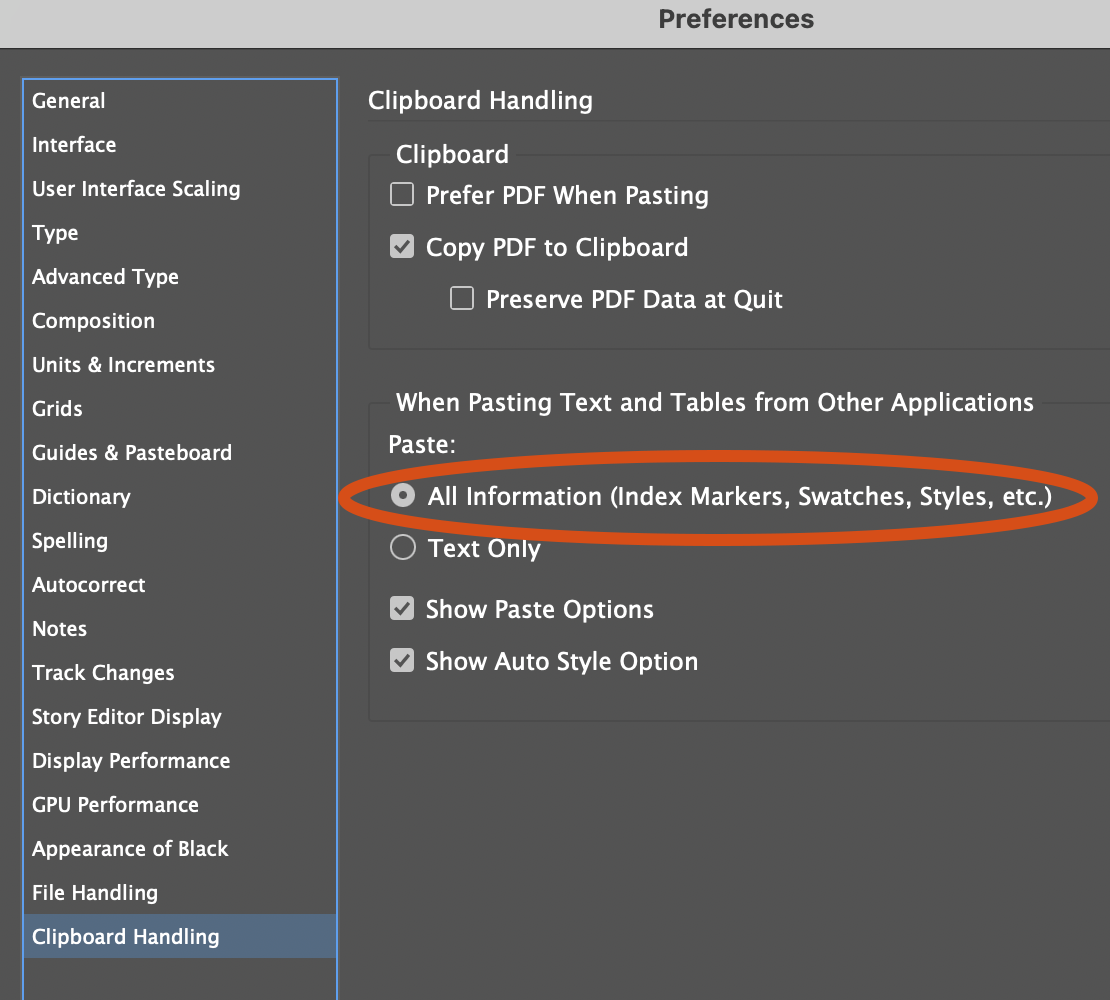Open Units & Increments preferences
The image size is (1110, 1000).
pos(180,364)
